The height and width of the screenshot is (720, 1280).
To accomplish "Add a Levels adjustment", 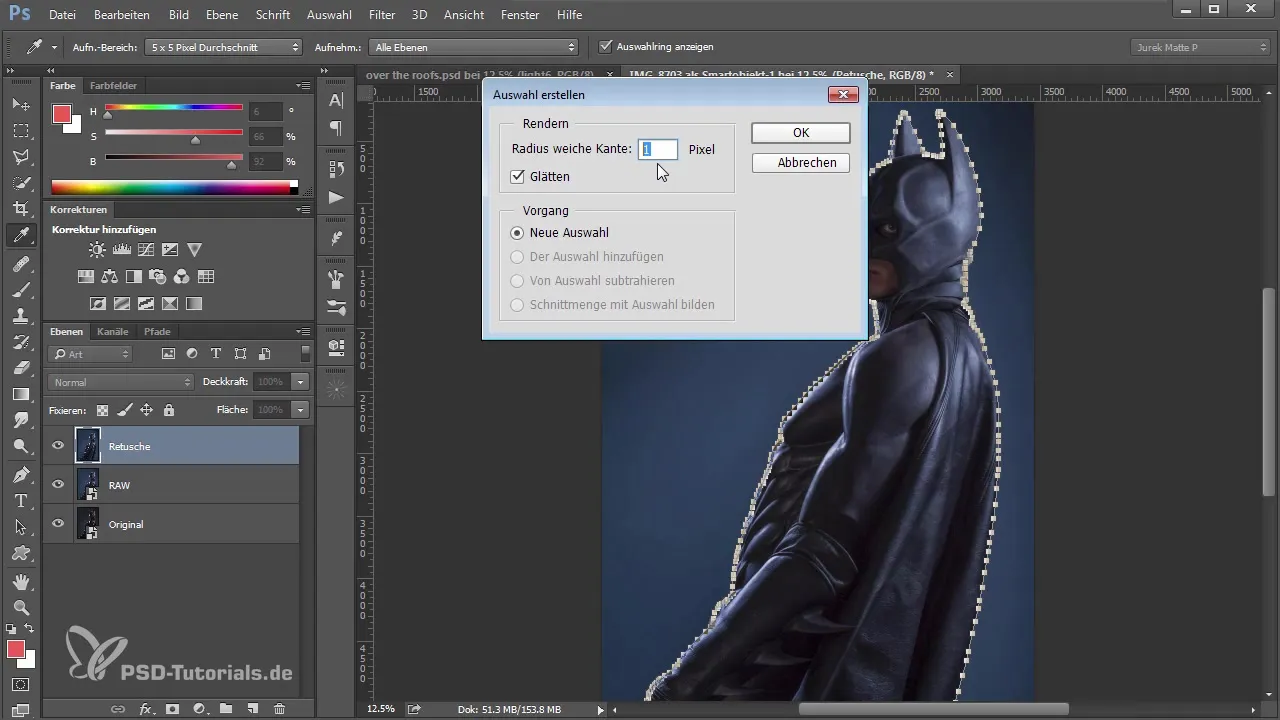I will coord(122,250).
